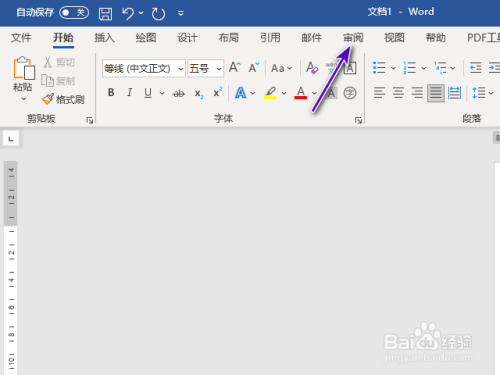The image size is (500, 375).
Task: Open highlight color dropdown arrow
Action: (284, 93)
